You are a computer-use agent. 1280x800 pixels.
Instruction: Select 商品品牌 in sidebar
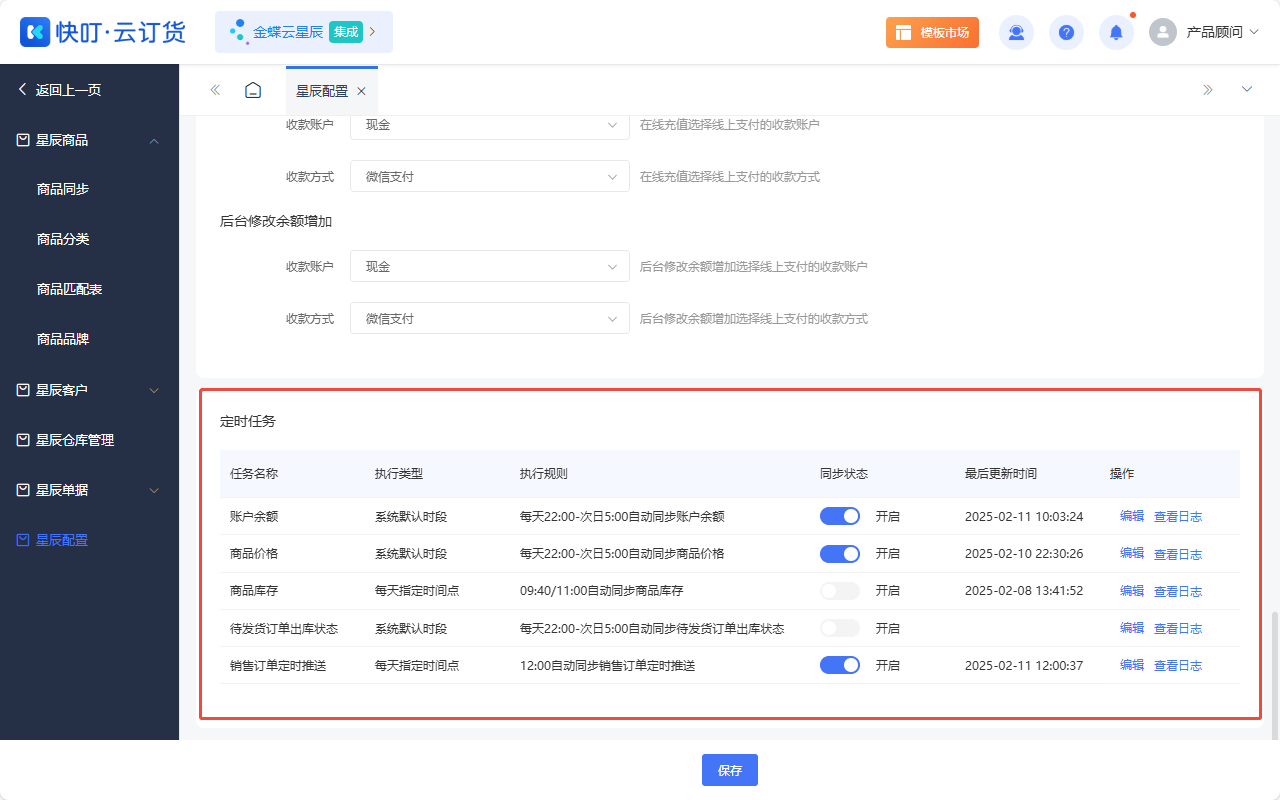[x=63, y=339]
